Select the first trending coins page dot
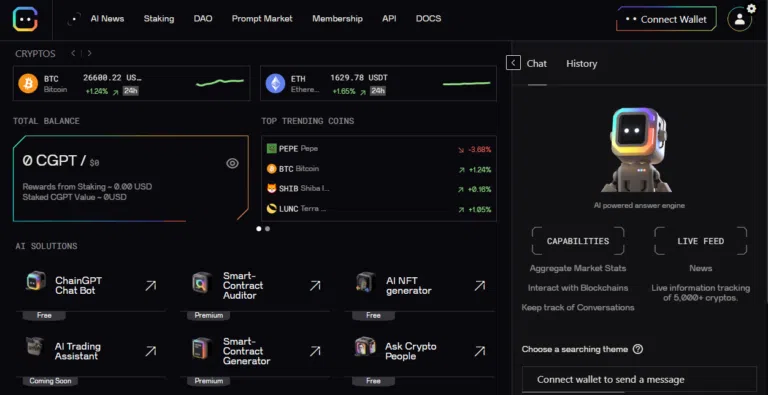This screenshot has width=768, height=395. (x=259, y=228)
